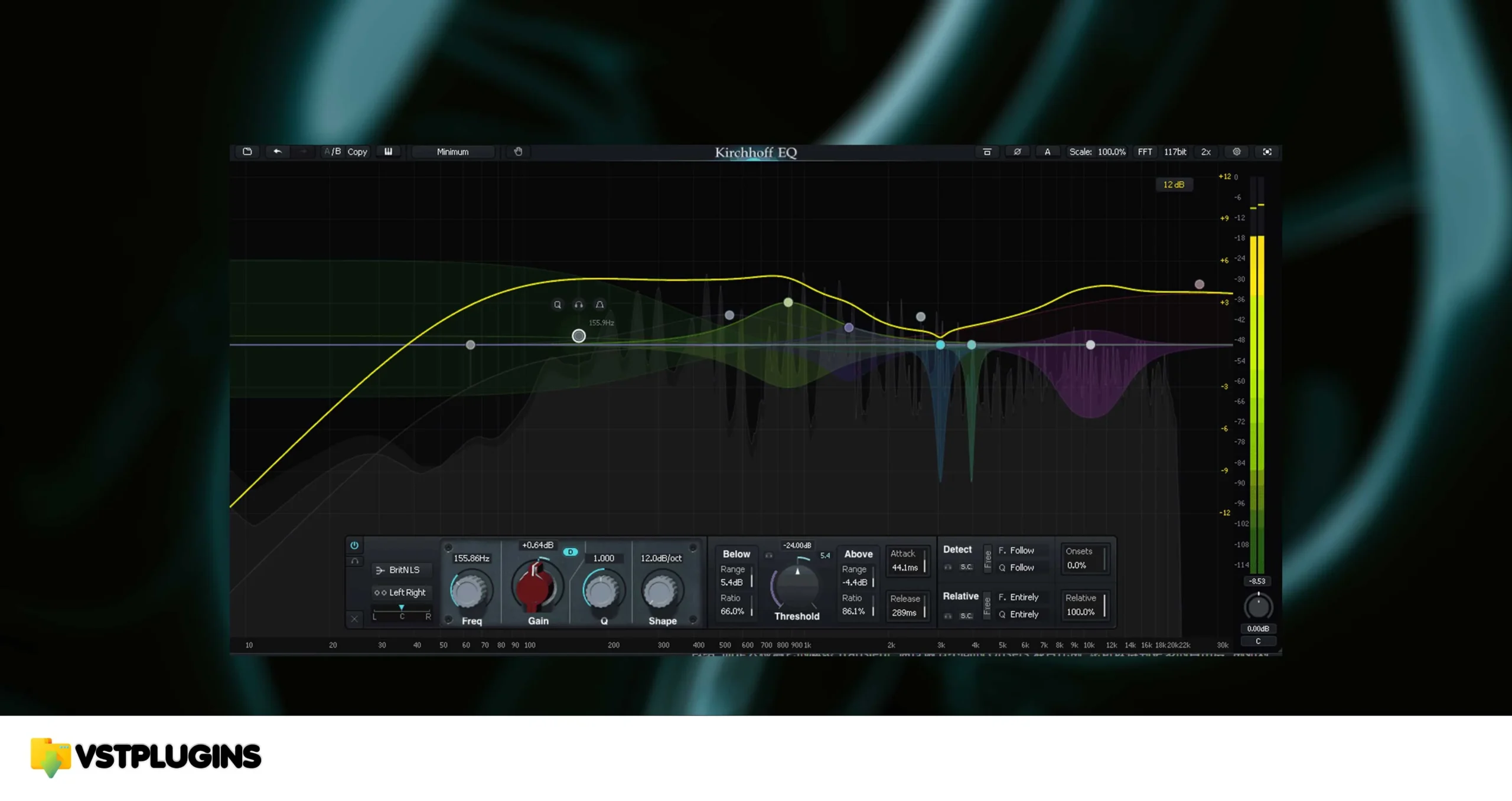The height and width of the screenshot is (801, 1512).
Task: Click the Detect headphones icon
Action: click(x=948, y=567)
